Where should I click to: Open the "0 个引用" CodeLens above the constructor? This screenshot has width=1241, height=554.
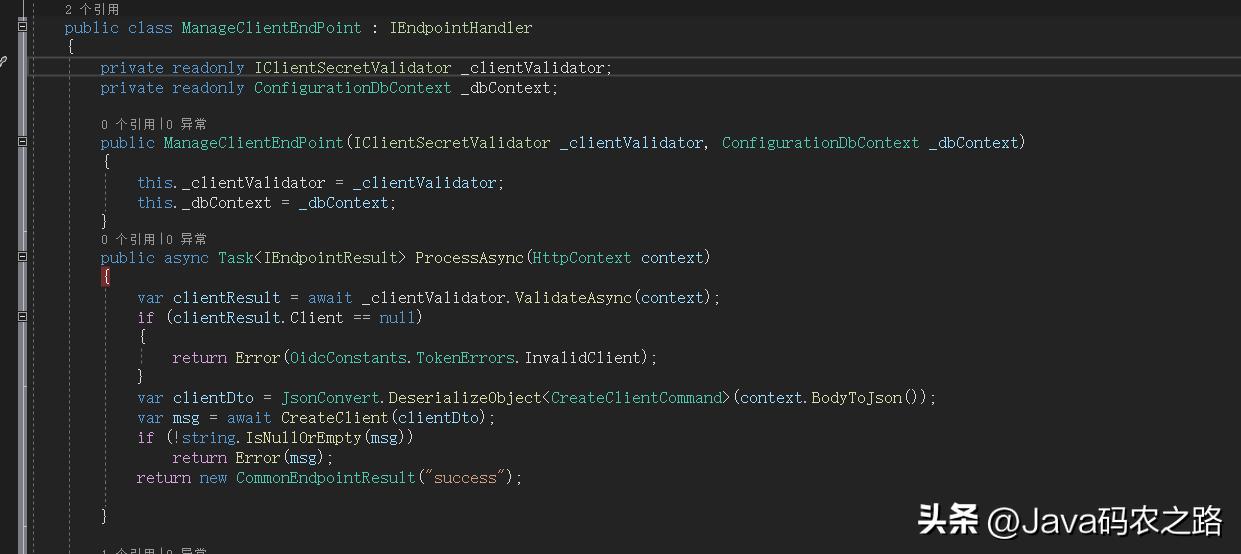click(128, 124)
